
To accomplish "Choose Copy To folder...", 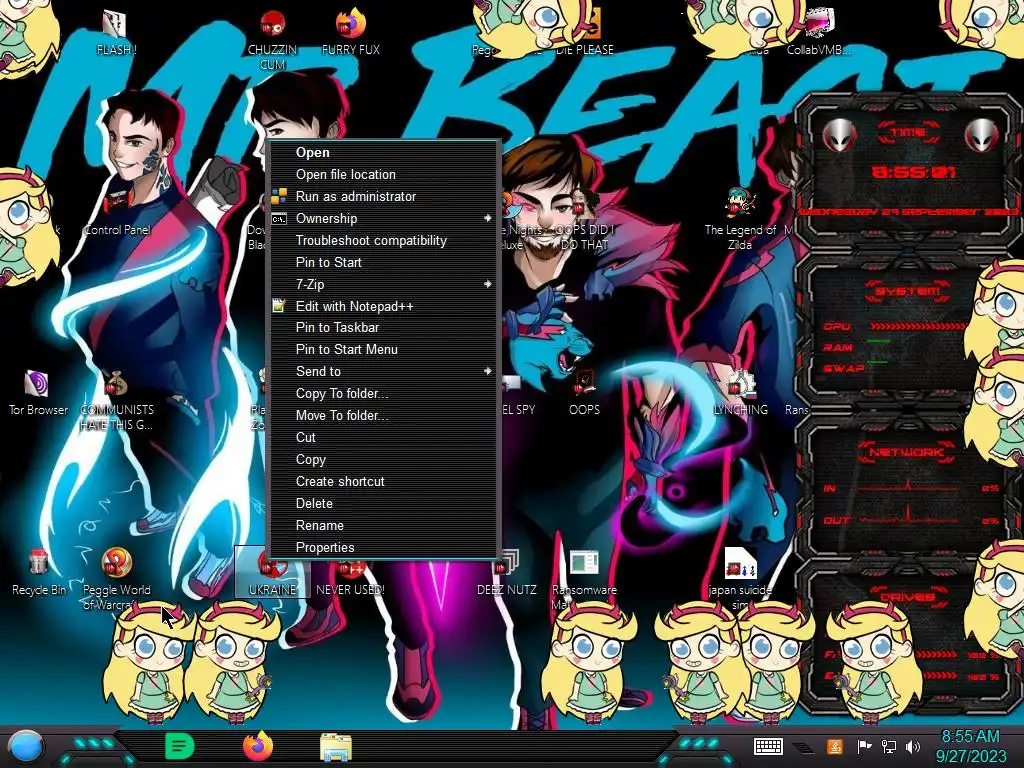I will (385, 393).
